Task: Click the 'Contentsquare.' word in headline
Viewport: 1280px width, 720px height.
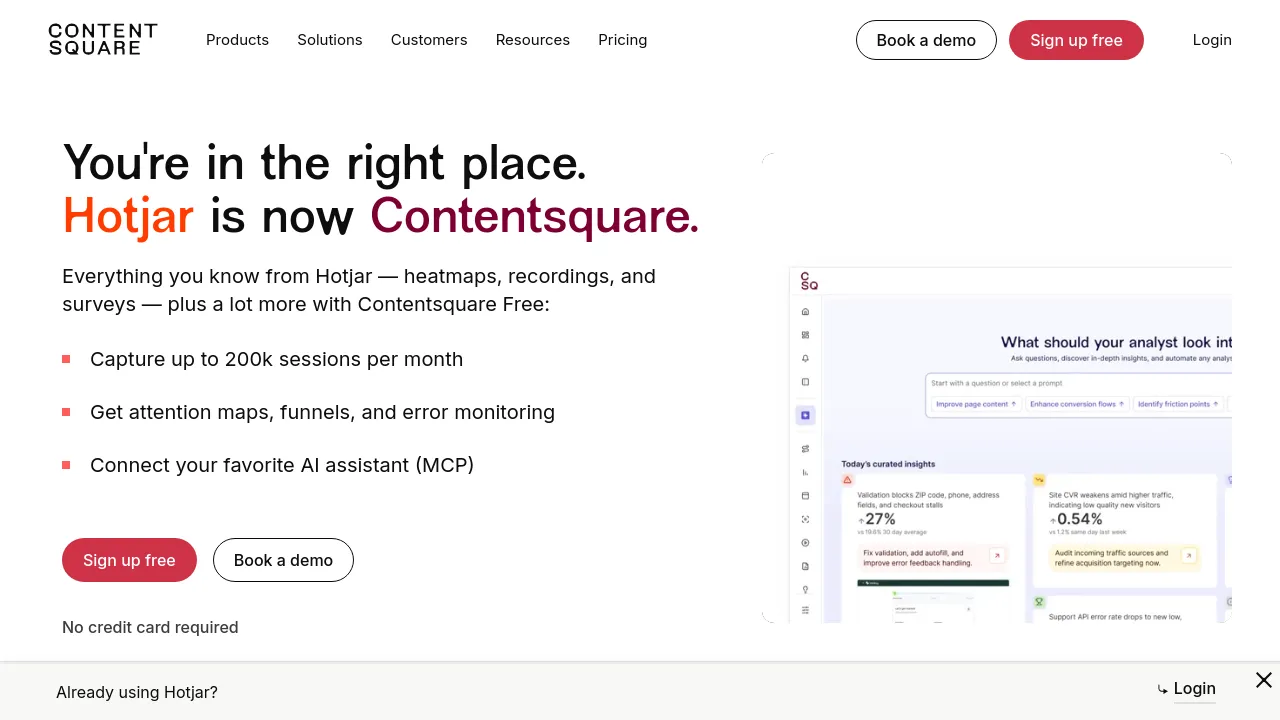Action: [535, 215]
